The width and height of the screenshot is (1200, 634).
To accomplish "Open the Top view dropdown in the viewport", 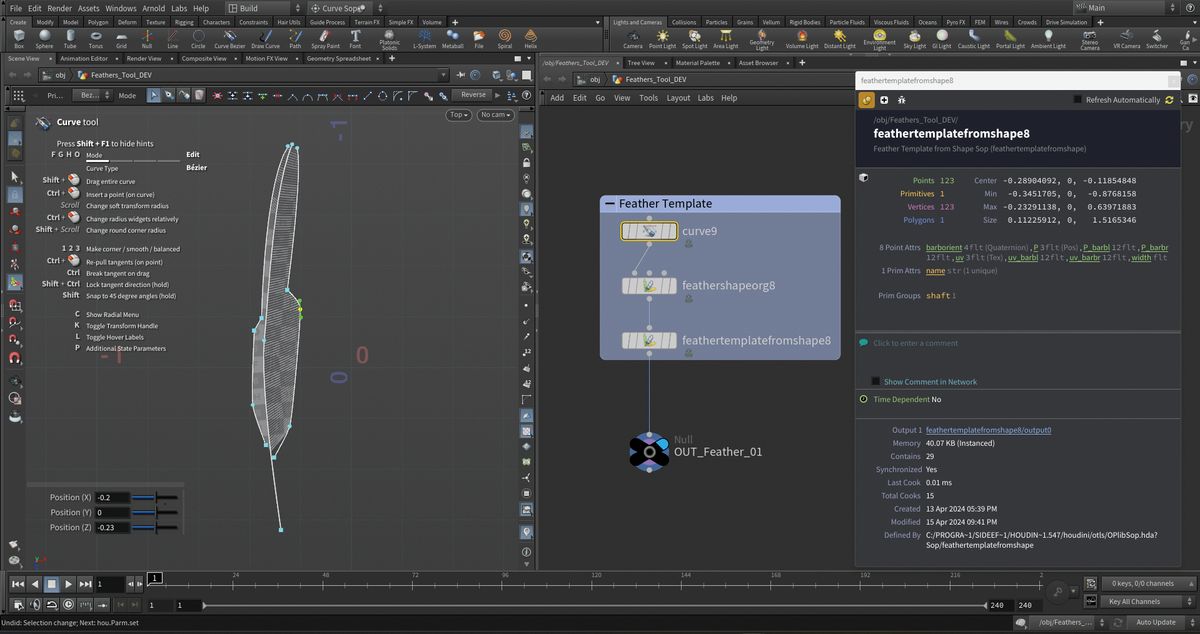I will (457, 114).
